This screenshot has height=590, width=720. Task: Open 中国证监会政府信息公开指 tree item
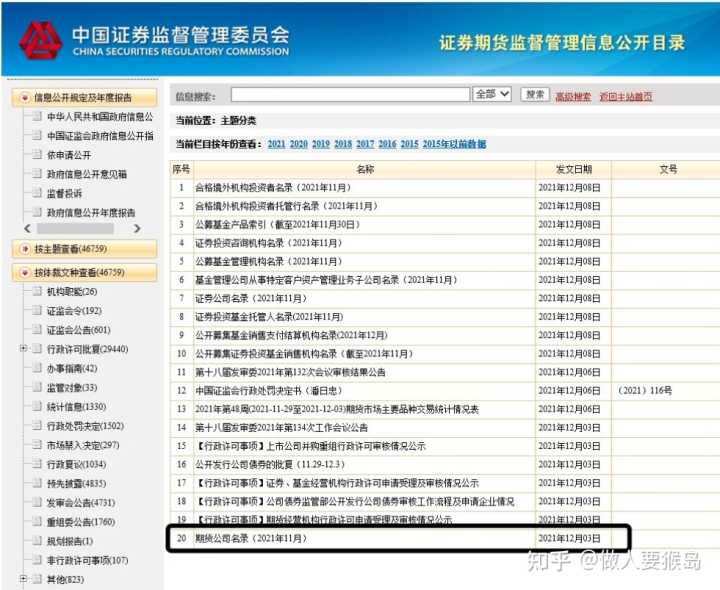coord(100,136)
